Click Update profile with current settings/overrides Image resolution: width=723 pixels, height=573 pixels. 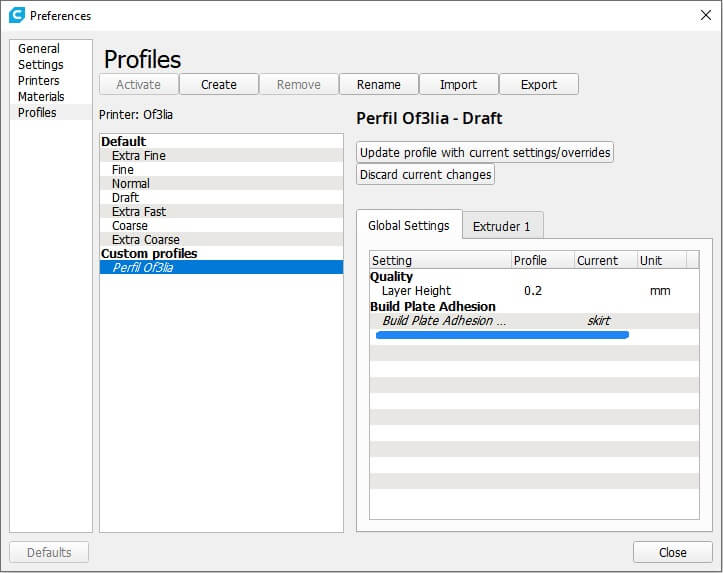[x=485, y=152]
